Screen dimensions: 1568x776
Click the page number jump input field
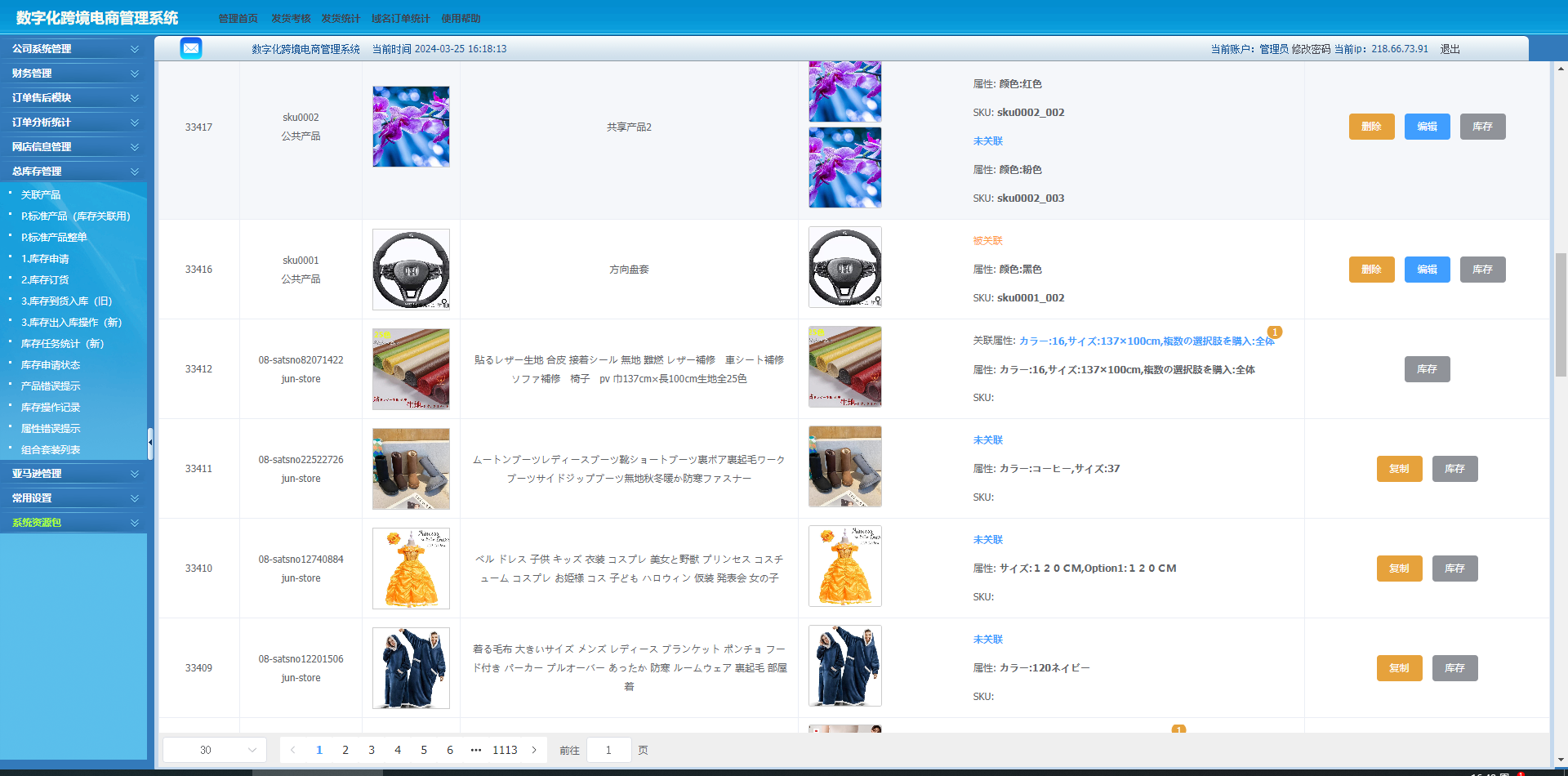(x=608, y=750)
